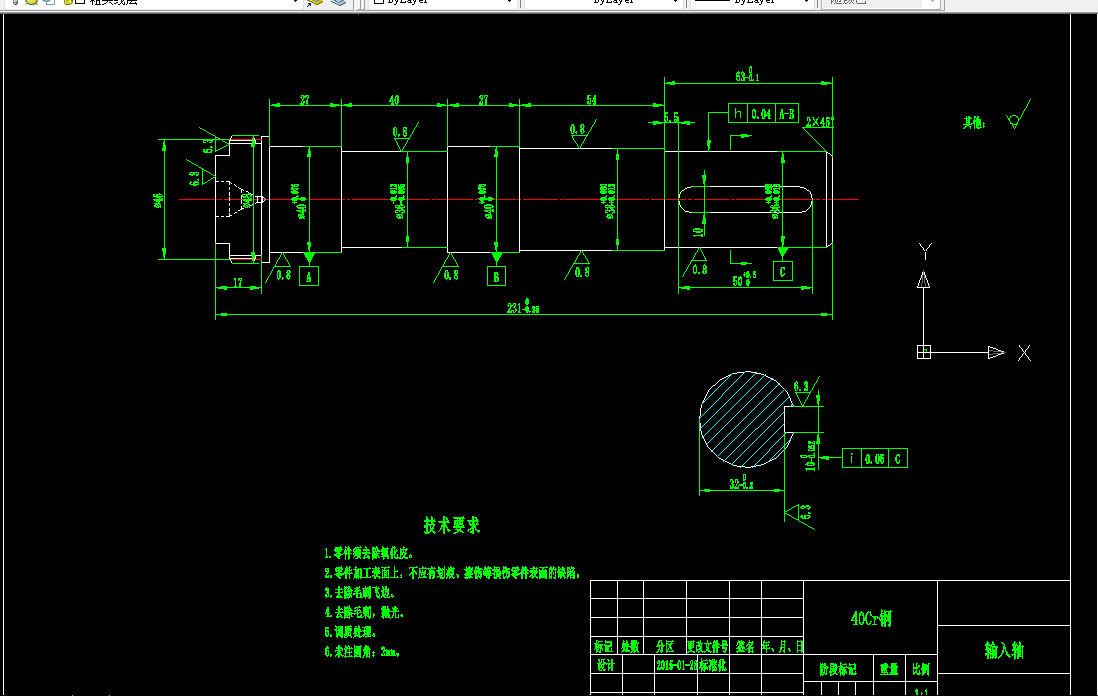Viewport: 1098px width, 696px height.
Task: Select the 签名 title block cell
Action: tap(745, 646)
